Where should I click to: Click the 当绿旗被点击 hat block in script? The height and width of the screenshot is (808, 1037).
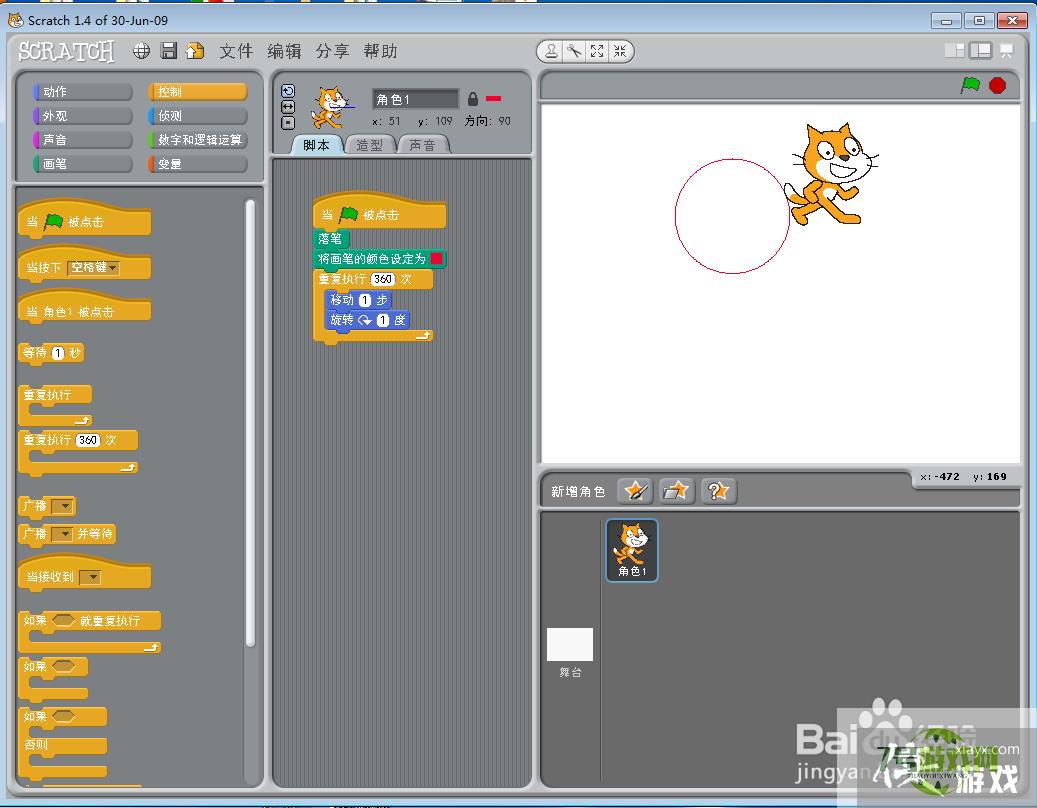click(379, 212)
